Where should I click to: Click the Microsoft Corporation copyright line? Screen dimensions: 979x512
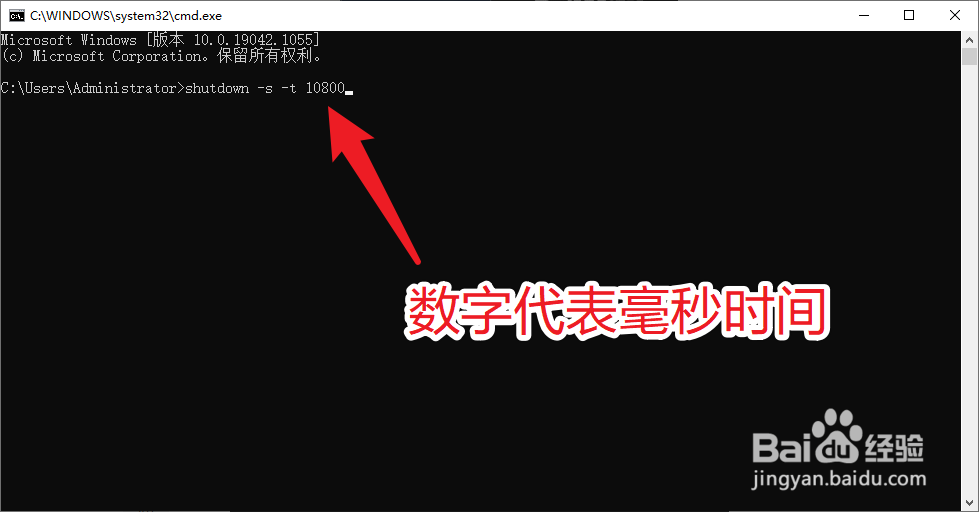pos(162,56)
